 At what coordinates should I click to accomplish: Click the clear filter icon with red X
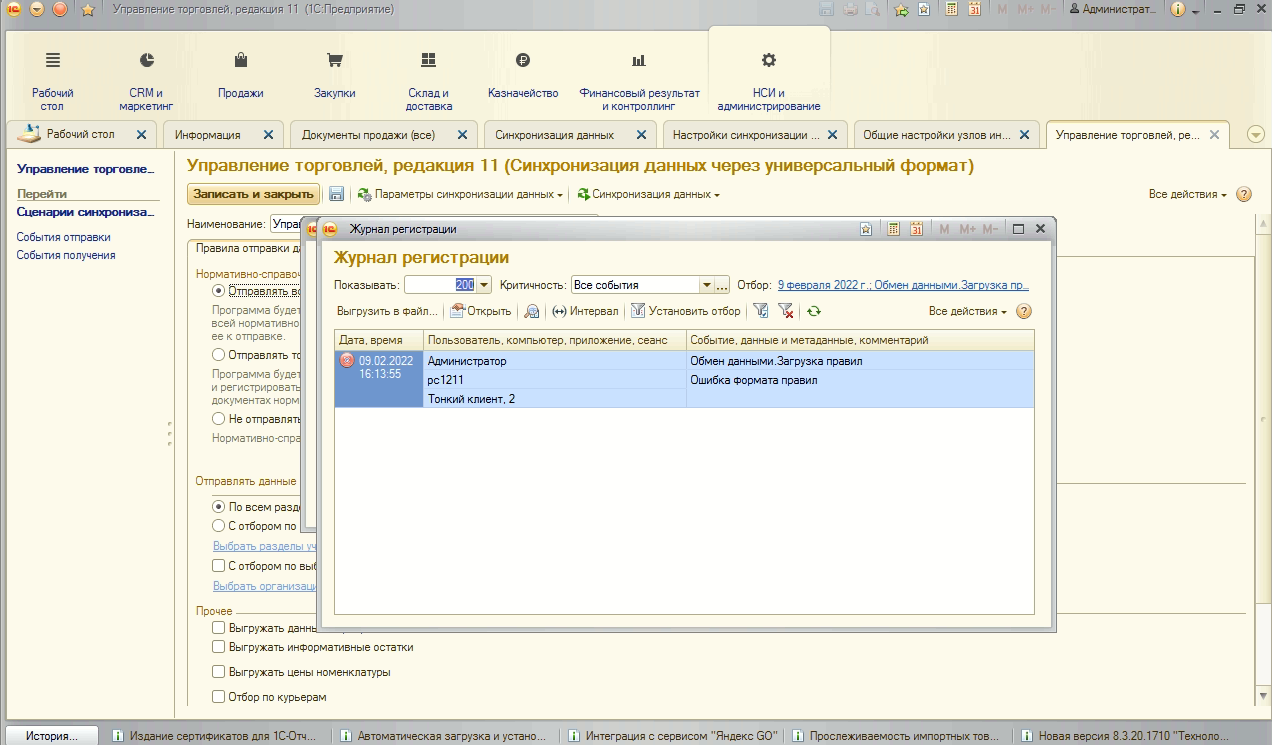pyautogui.click(x=786, y=311)
